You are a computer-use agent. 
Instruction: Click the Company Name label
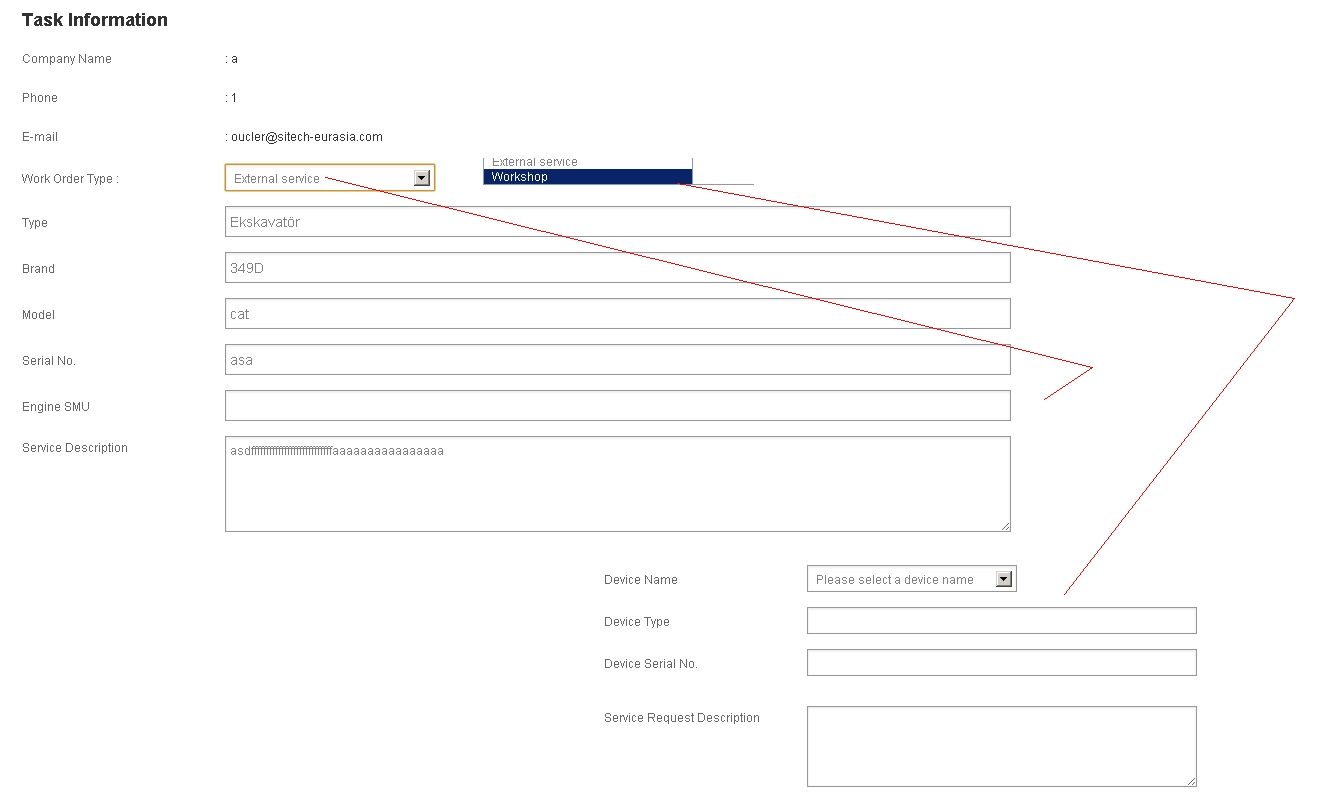pyautogui.click(x=67, y=59)
